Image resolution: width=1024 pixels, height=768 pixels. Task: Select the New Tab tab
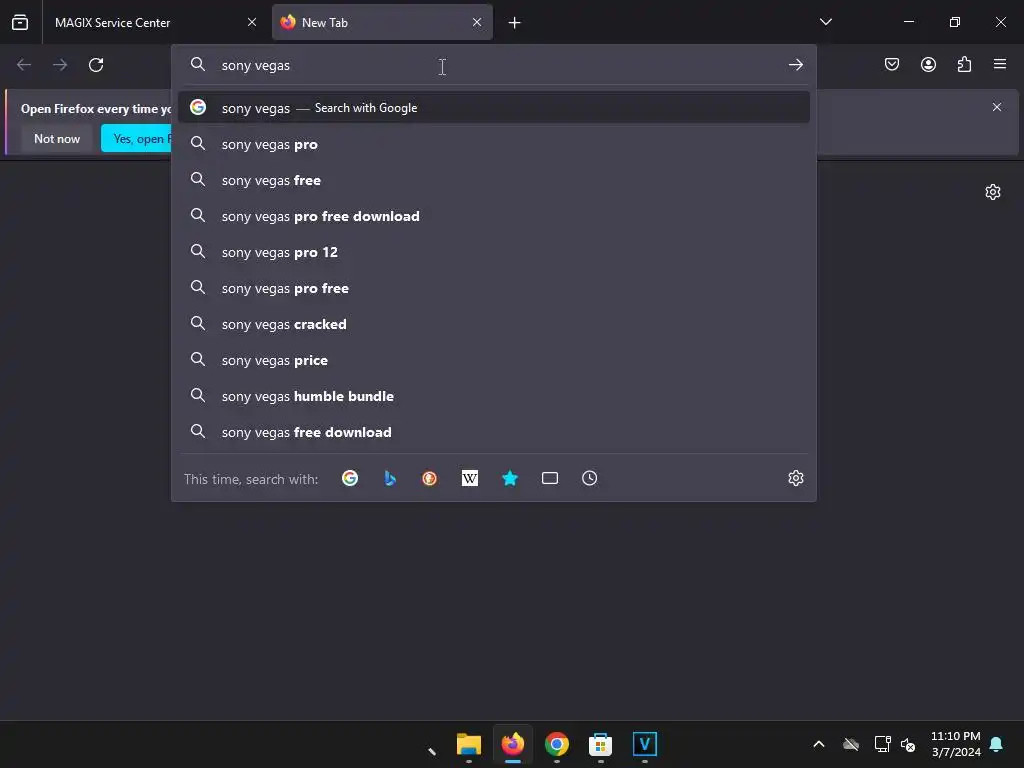pos(382,22)
